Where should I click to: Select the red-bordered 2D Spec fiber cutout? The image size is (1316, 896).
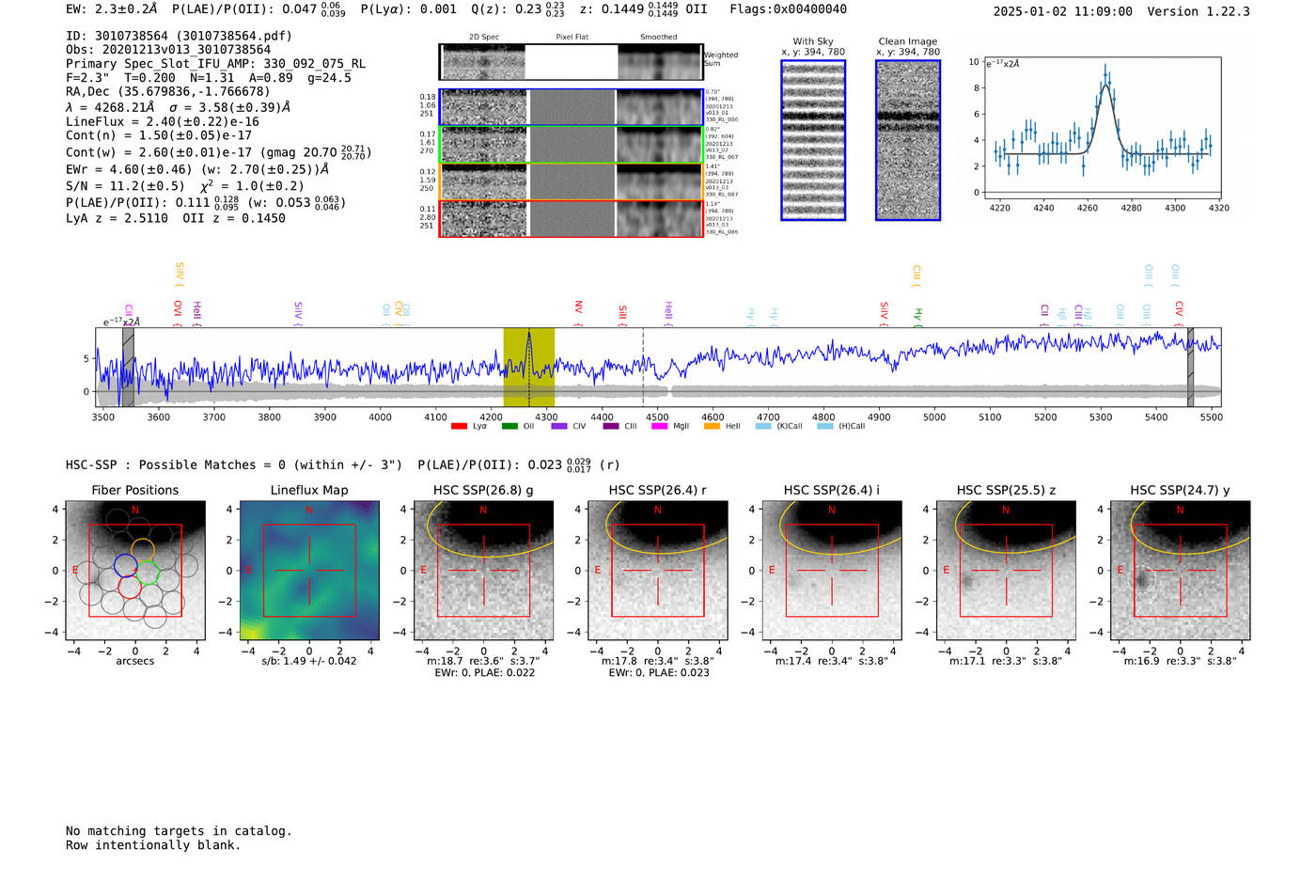point(483,219)
